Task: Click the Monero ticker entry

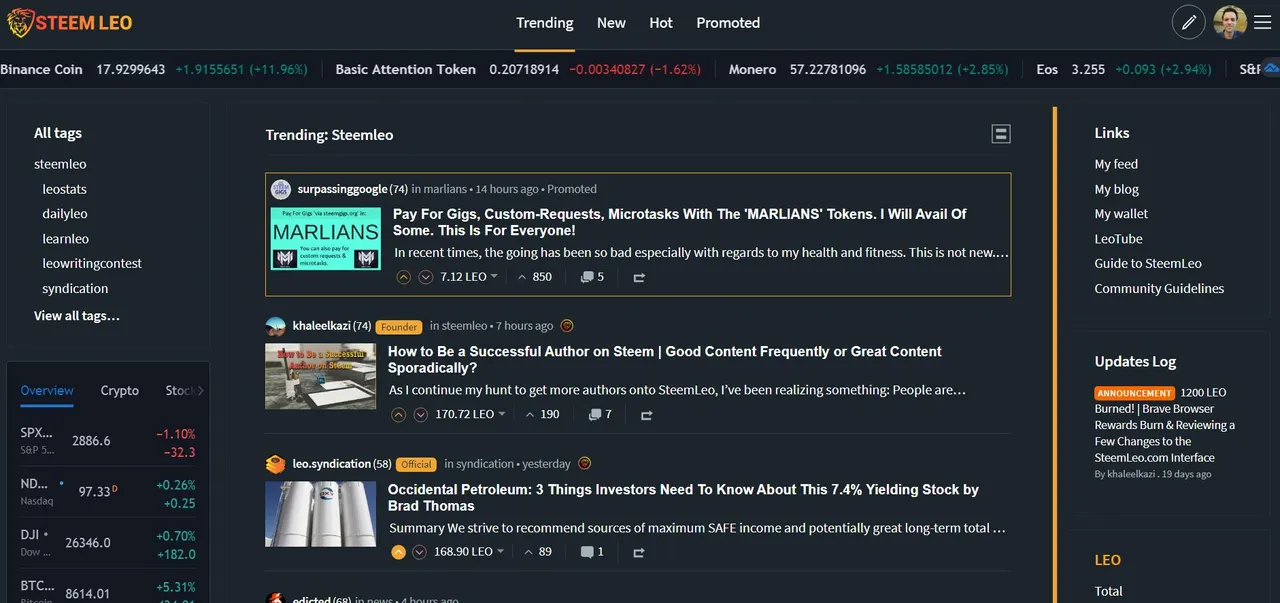Action: pos(868,69)
